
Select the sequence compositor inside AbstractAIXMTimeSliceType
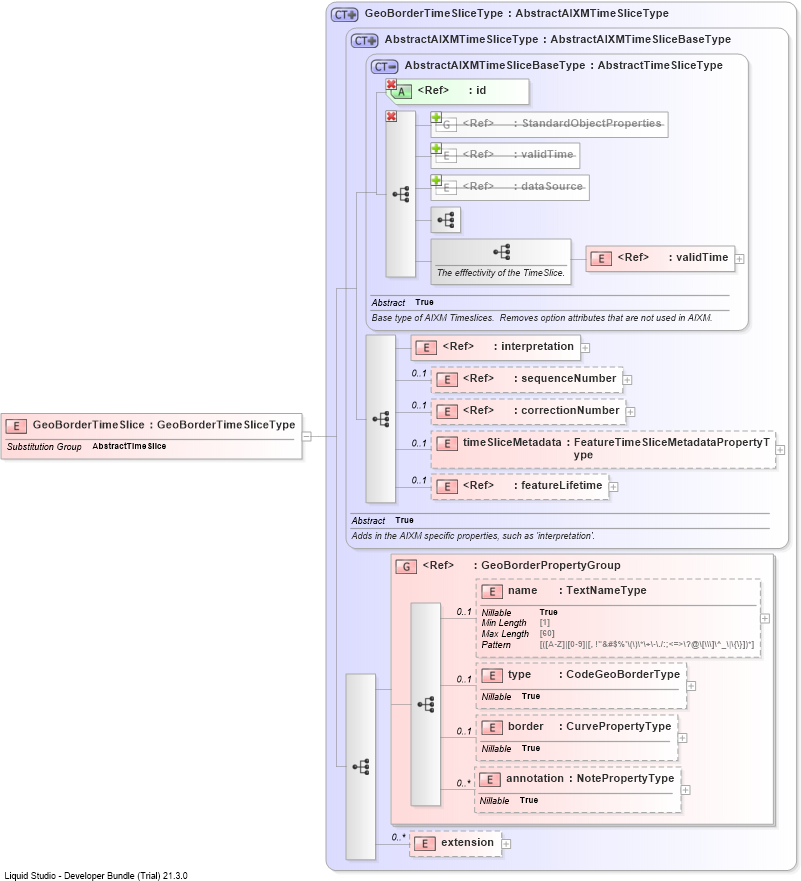[381, 419]
